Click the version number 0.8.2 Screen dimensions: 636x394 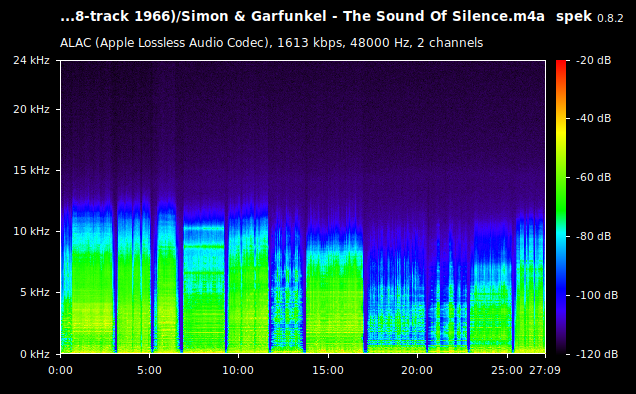[610, 18]
